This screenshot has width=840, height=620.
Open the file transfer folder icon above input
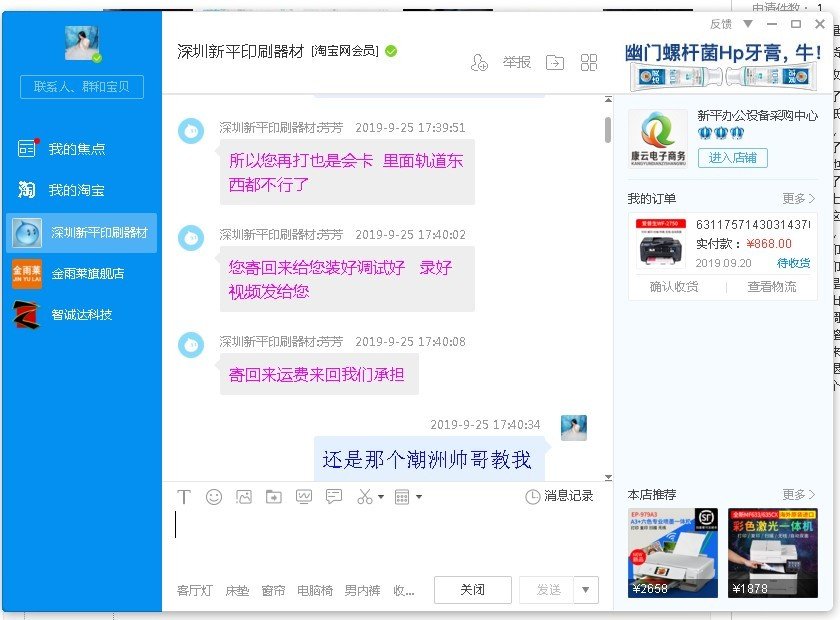[x=273, y=496]
